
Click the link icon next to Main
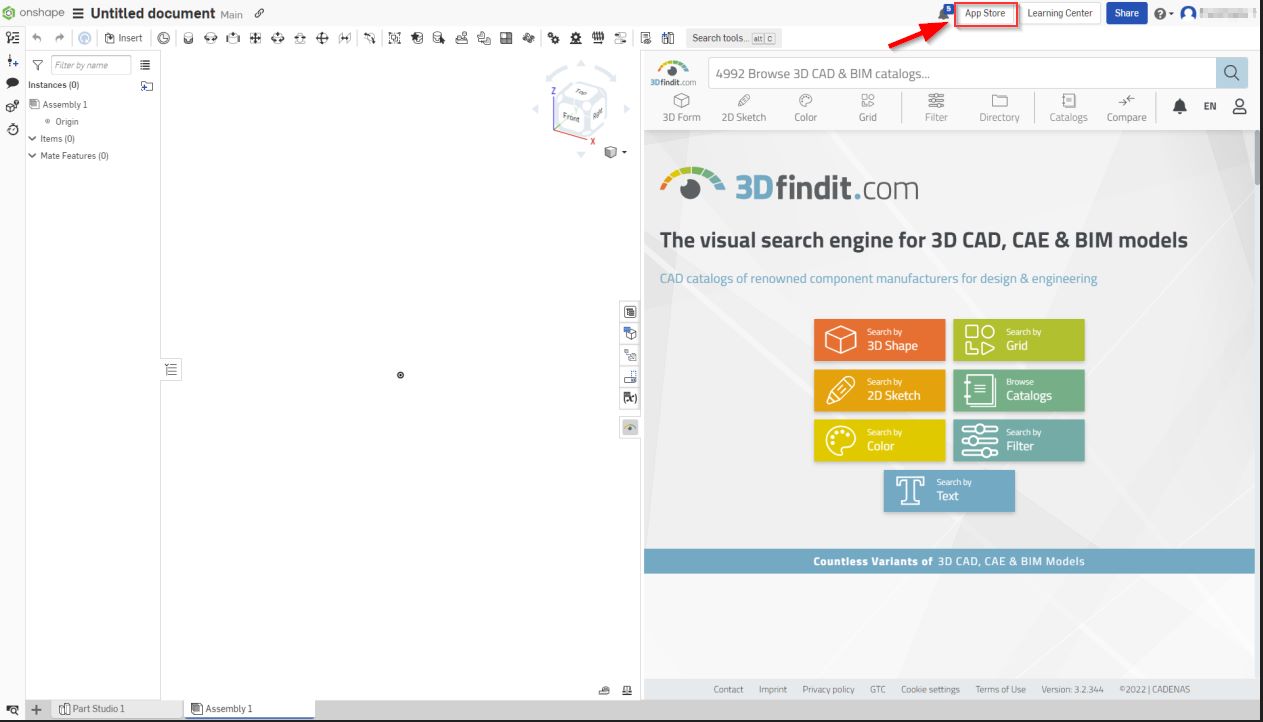pyautogui.click(x=259, y=13)
